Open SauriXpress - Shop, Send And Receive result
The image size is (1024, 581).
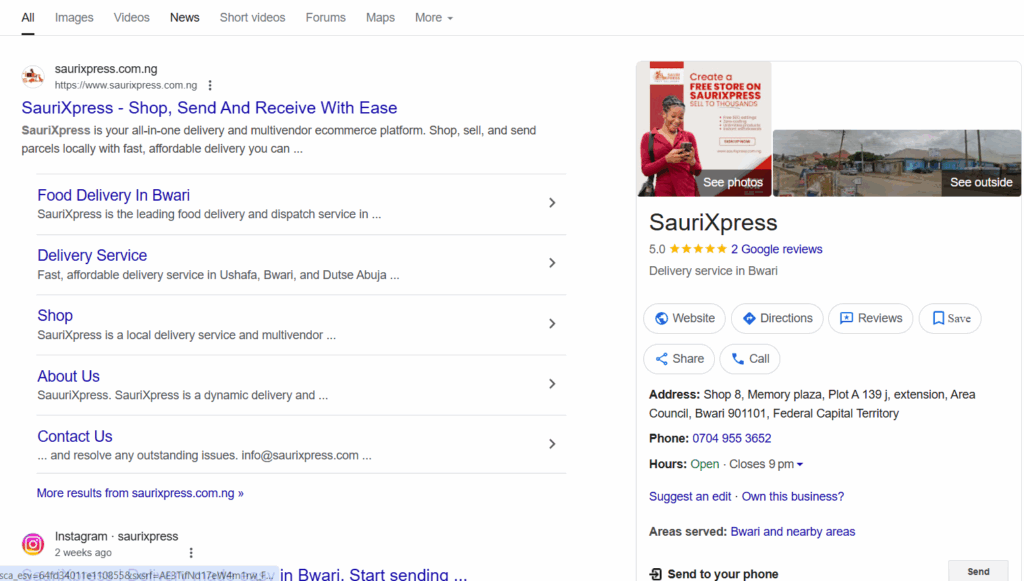coord(209,108)
